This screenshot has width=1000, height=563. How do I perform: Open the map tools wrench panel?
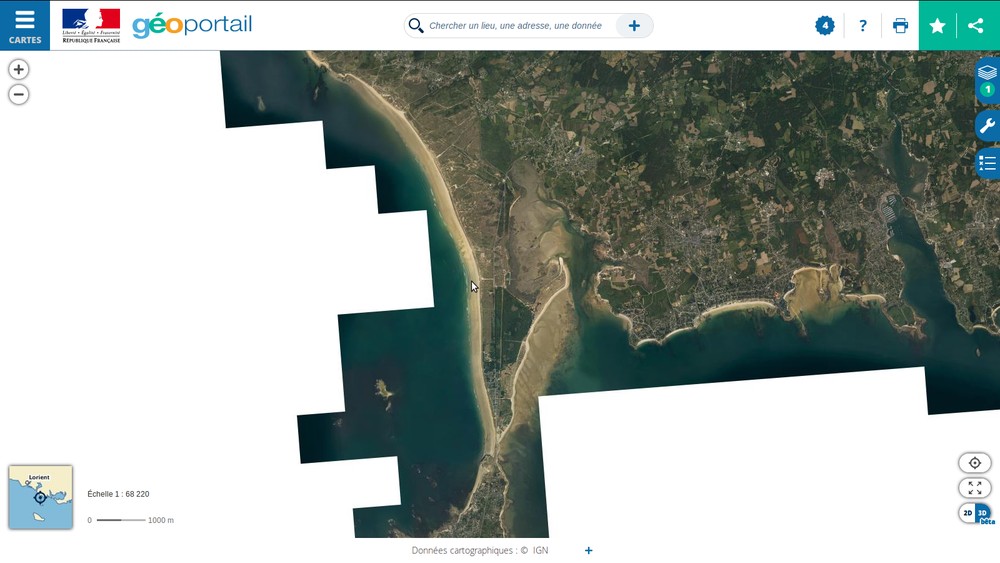pos(987,126)
